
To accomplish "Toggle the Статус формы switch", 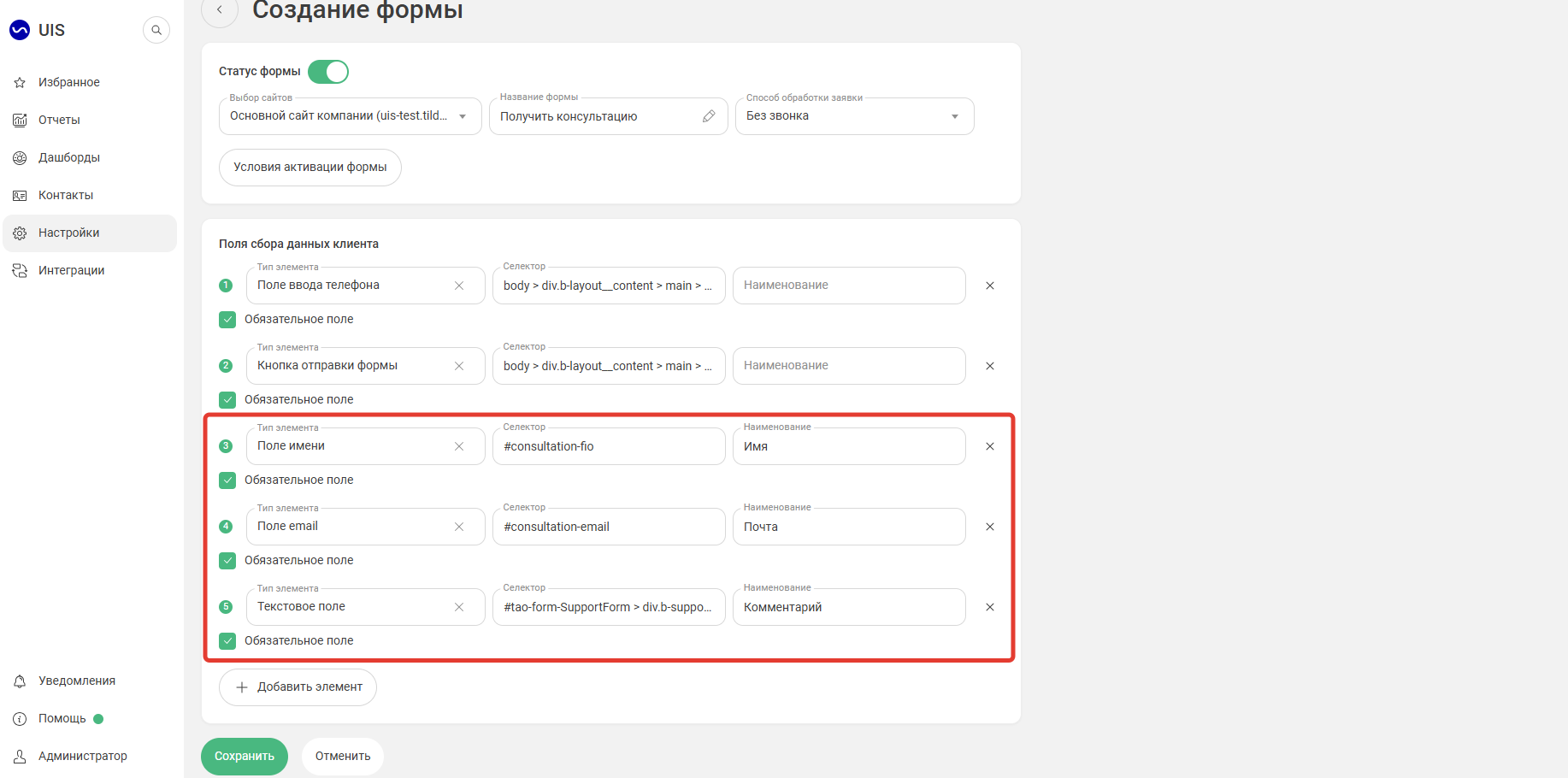I will 328,72.
